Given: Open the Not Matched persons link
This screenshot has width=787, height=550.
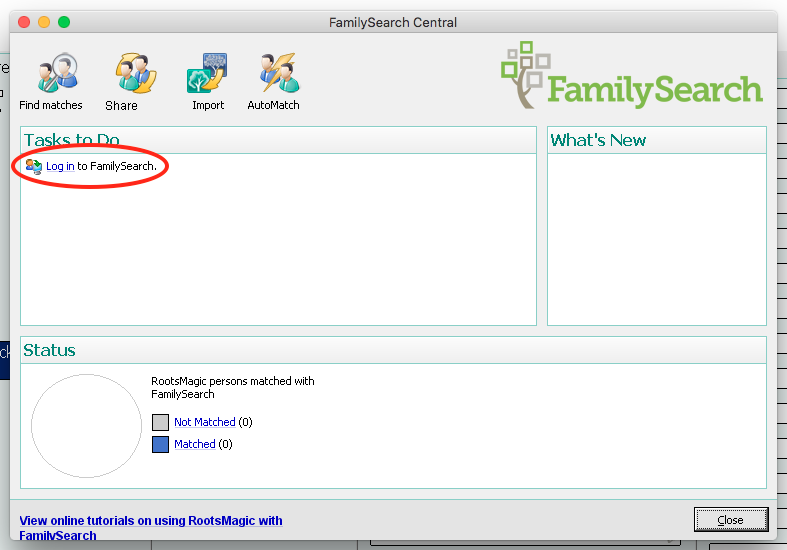Looking at the screenshot, I should tap(205, 422).
